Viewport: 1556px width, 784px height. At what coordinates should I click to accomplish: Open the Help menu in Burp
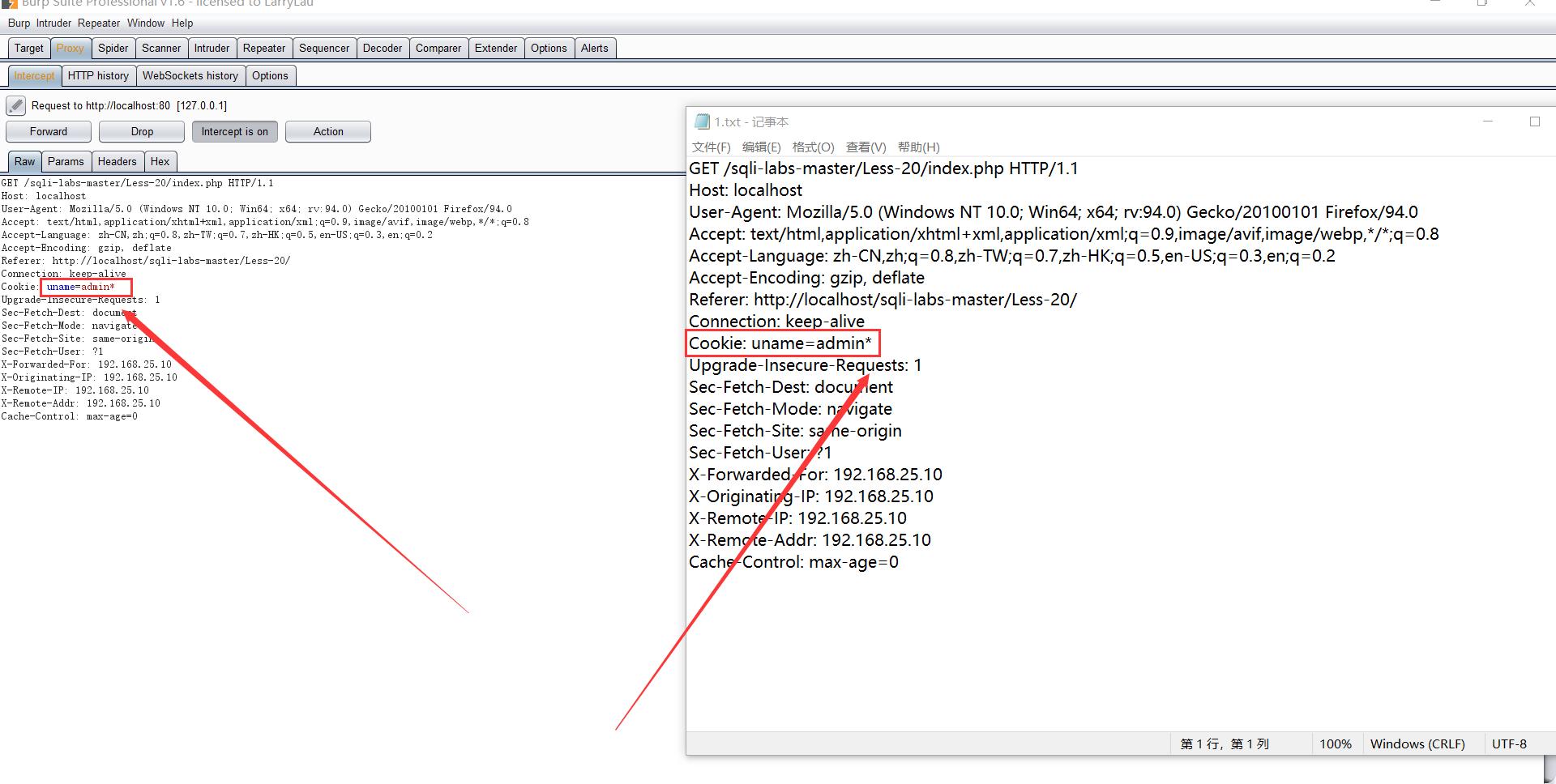[182, 23]
